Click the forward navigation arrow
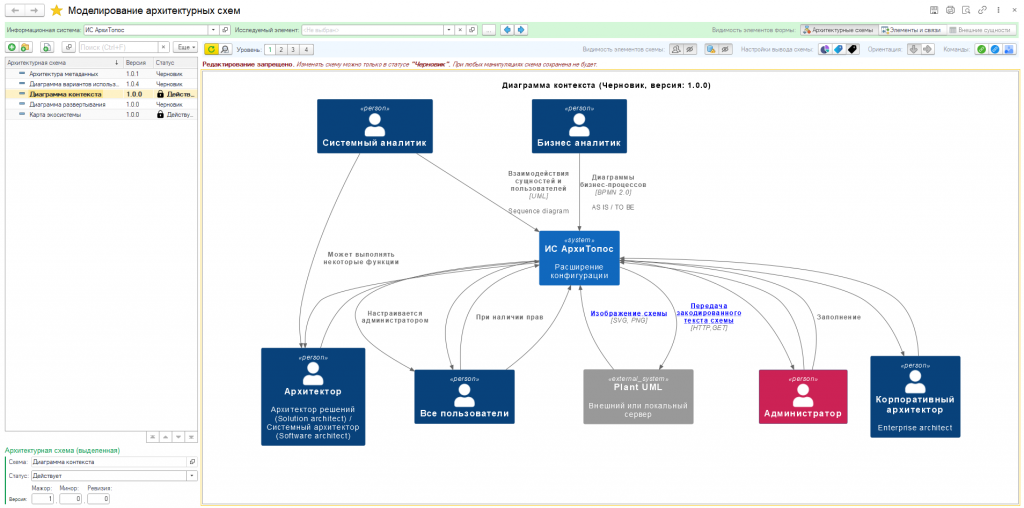This screenshot has width=1024, height=508. (x=35, y=10)
